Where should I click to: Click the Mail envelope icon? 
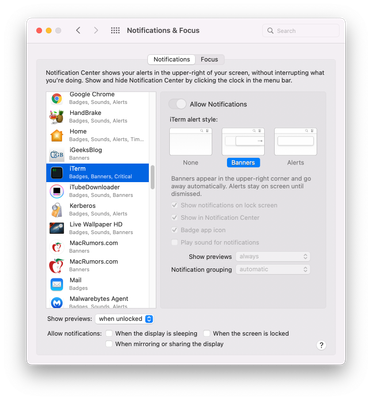point(57,284)
